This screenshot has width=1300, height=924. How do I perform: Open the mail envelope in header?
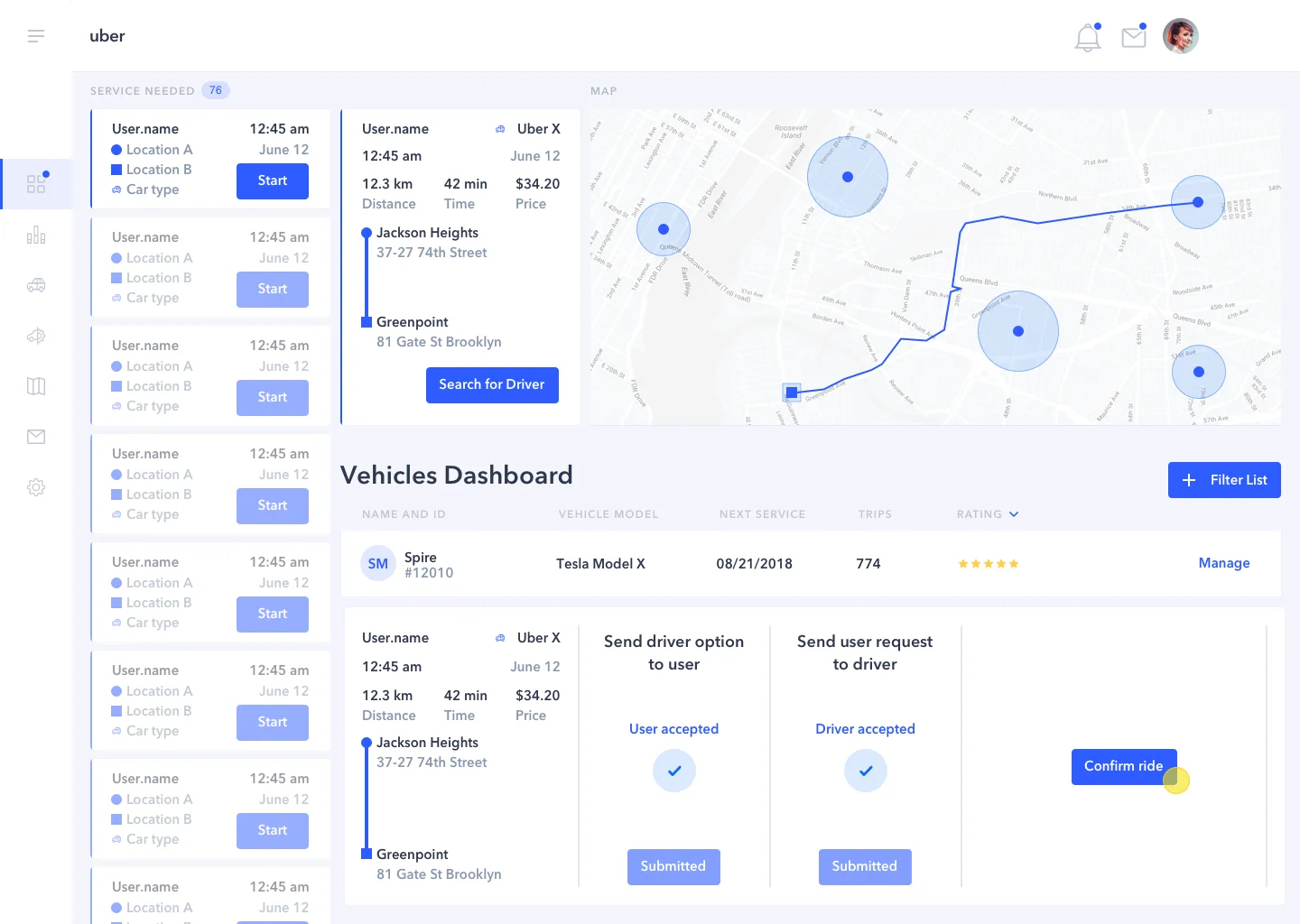click(x=1134, y=36)
